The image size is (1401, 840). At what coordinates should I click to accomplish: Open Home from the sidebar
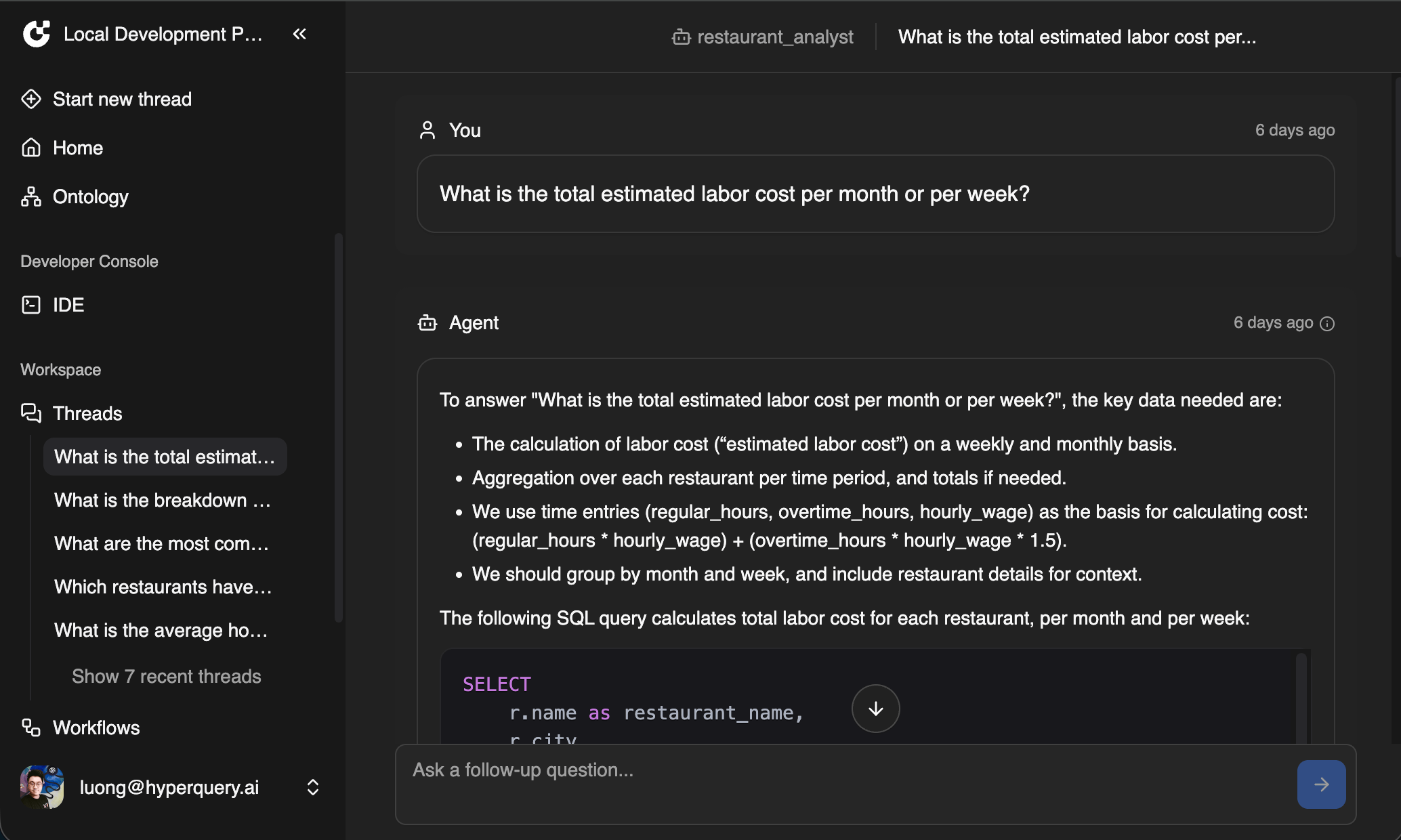[x=77, y=148]
